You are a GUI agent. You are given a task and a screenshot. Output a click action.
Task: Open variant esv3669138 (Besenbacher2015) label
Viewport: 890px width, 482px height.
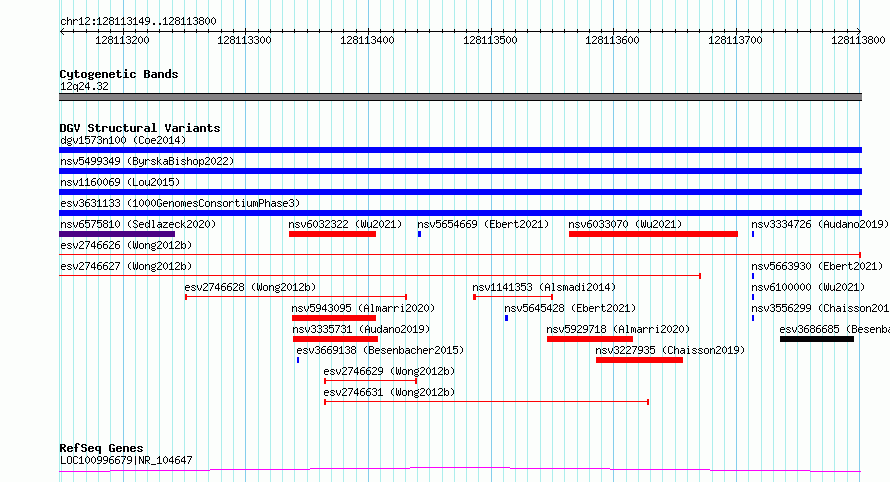point(380,350)
